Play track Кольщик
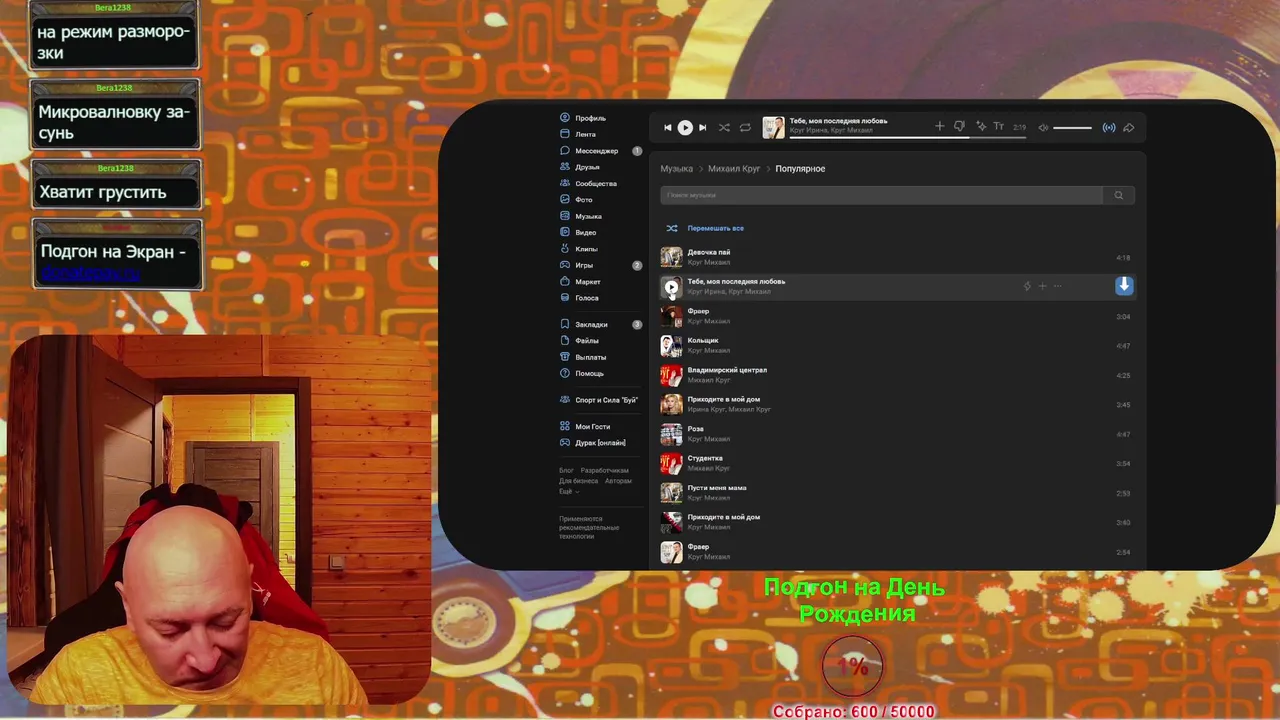The width and height of the screenshot is (1280, 720). 897,346
